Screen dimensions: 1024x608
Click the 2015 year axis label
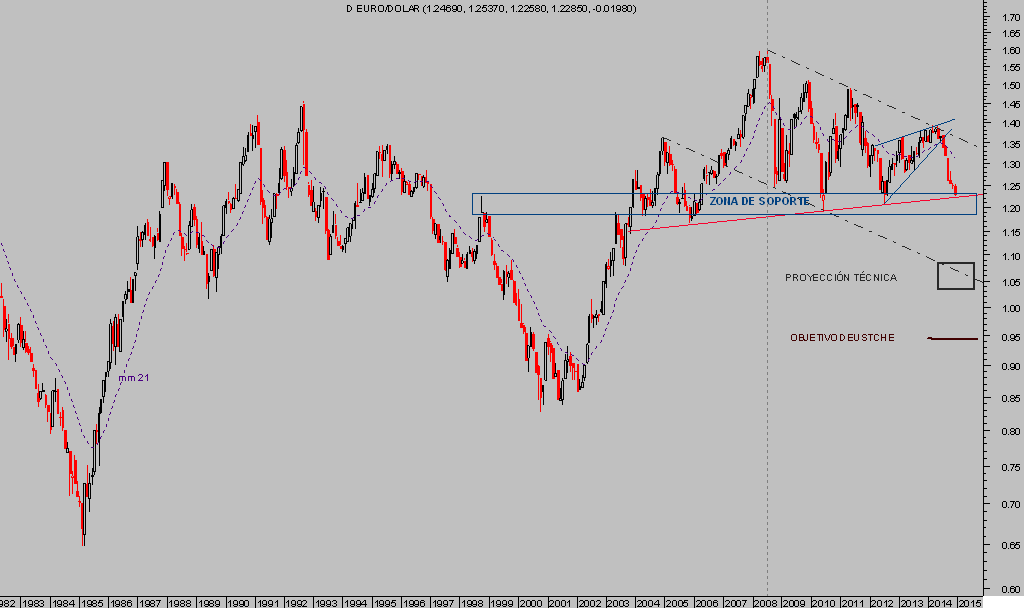[968, 603]
